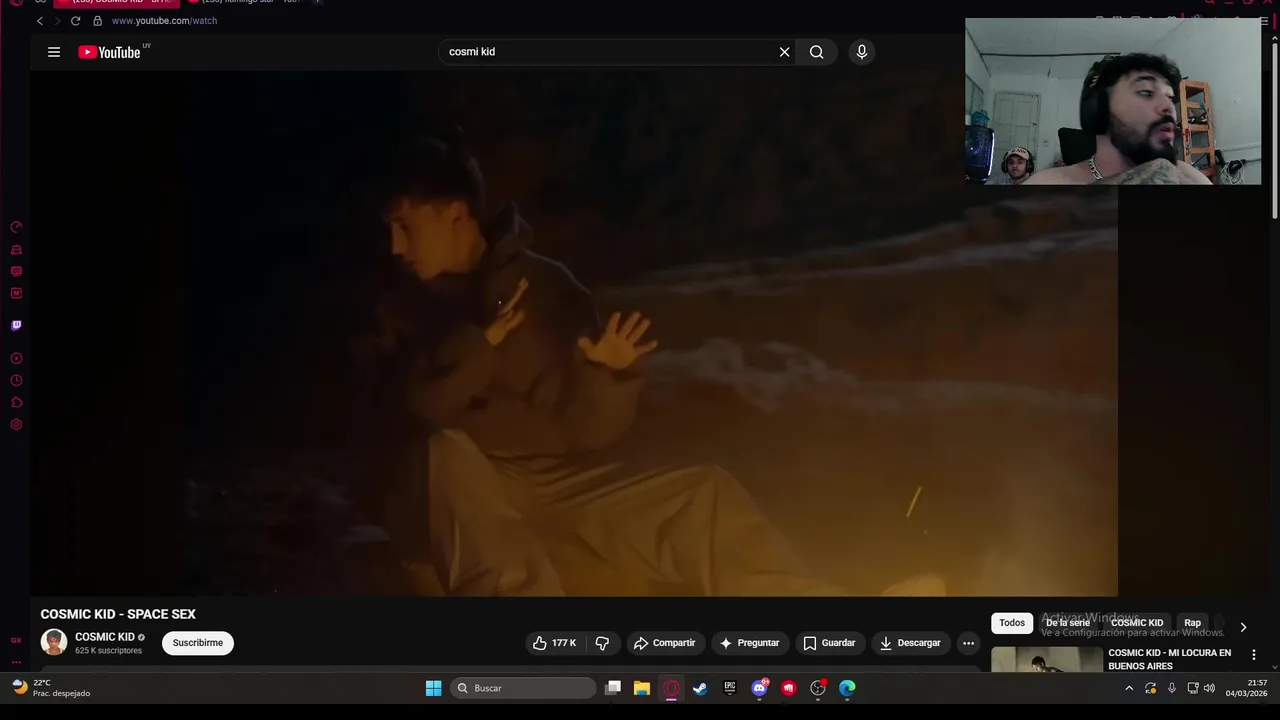Show more filter chips with the right arrow
Image resolution: width=1280 pixels, height=720 pixels.
click(x=1243, y=627)
